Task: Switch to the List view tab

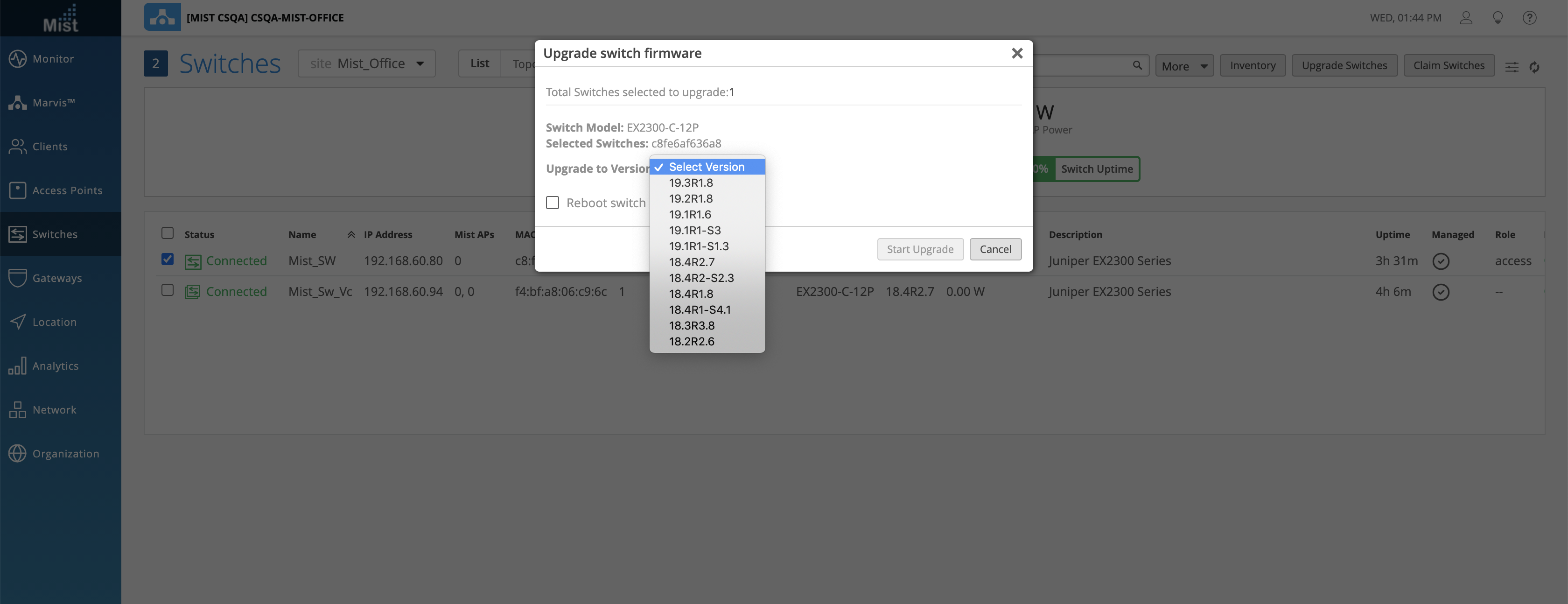Action: (x=480, y=63)
